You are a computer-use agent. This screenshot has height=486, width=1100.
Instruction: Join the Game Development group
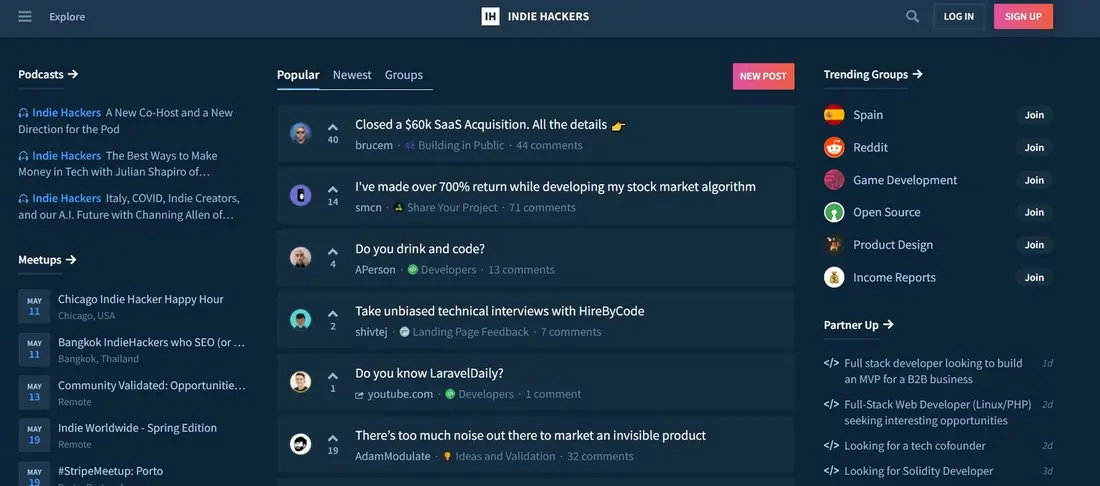click(1034, 180)
